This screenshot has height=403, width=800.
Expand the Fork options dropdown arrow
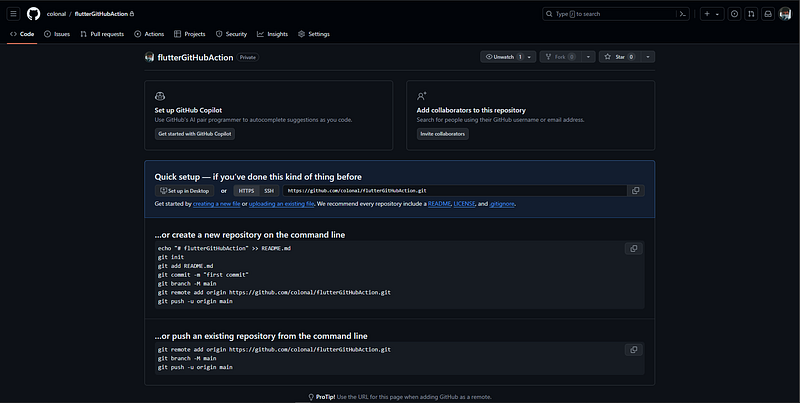588,57
